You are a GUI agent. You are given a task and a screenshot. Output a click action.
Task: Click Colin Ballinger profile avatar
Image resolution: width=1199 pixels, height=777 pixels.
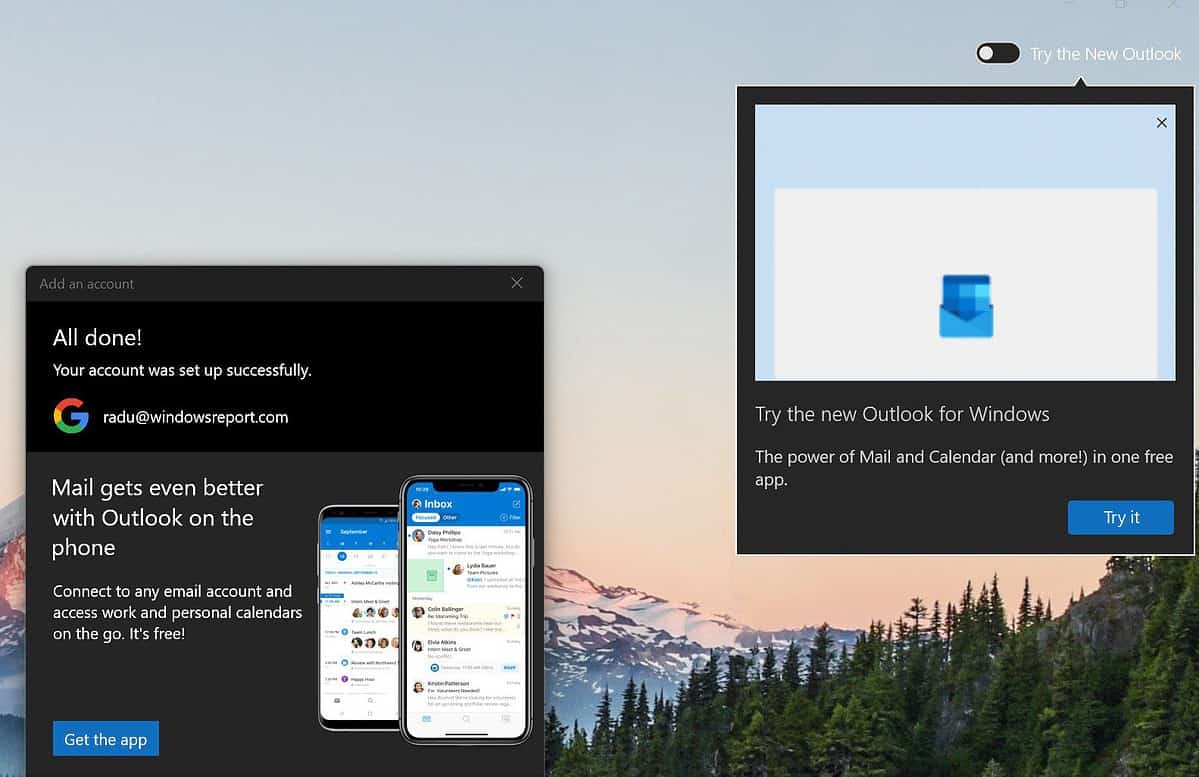[x=417, y=611]
